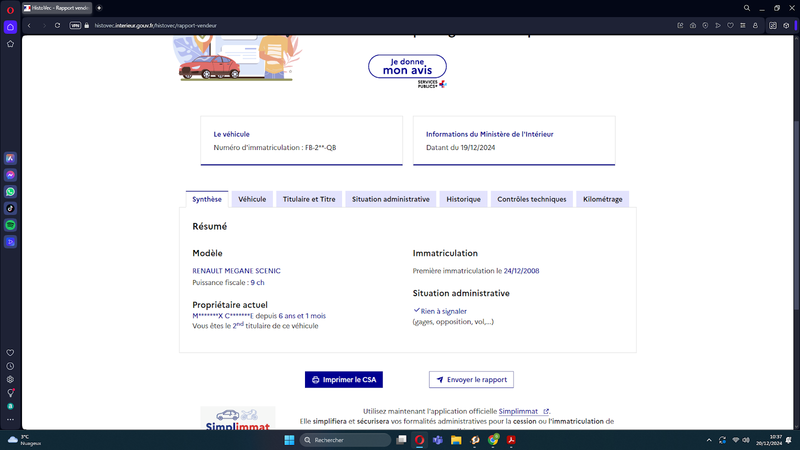800x450 pixels.
Task: Toggle the VPN badge in address bar
Action: [x=75, y=26]
